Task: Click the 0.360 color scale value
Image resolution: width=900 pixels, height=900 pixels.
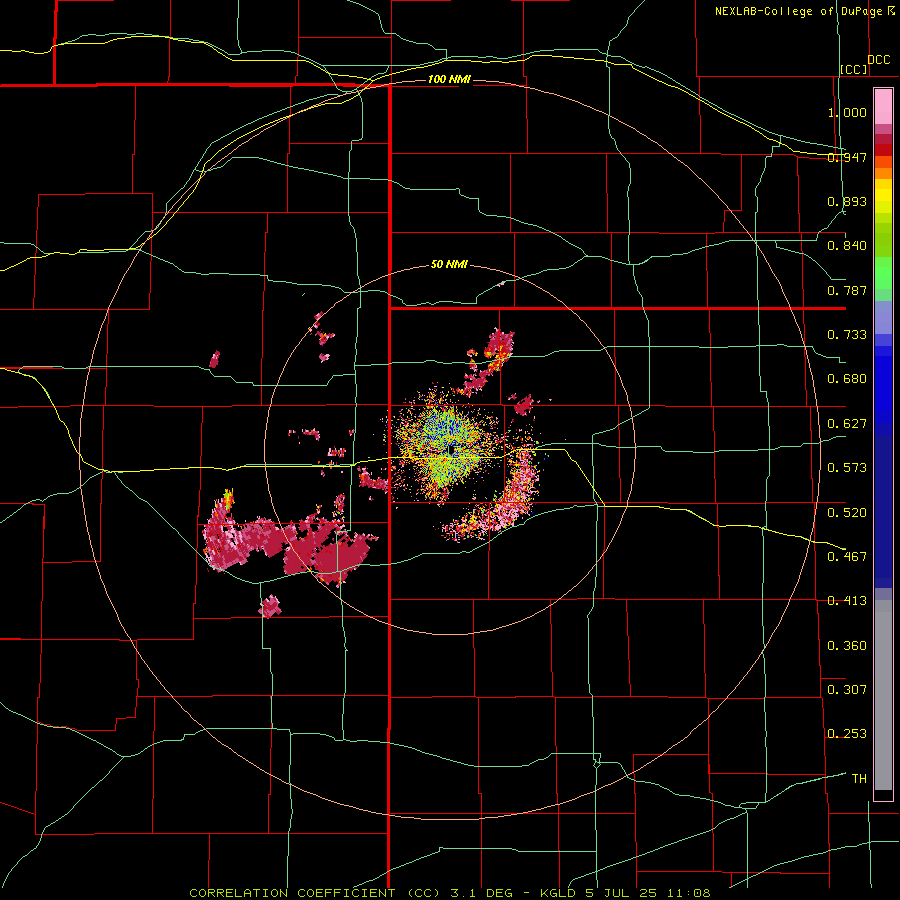Action: [847, 646]
